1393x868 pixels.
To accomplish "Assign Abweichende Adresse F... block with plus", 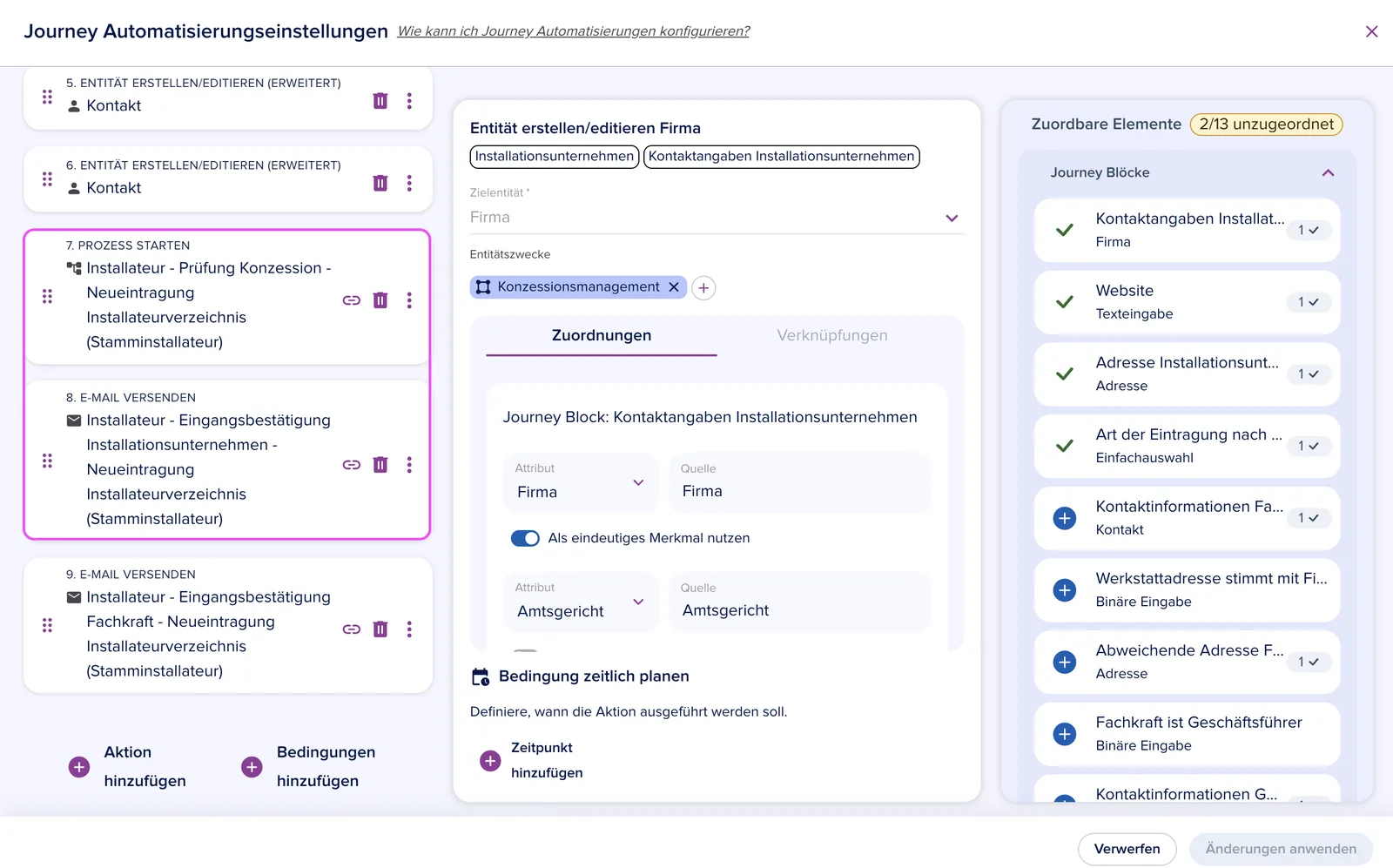I will [x=1065, y=663].
